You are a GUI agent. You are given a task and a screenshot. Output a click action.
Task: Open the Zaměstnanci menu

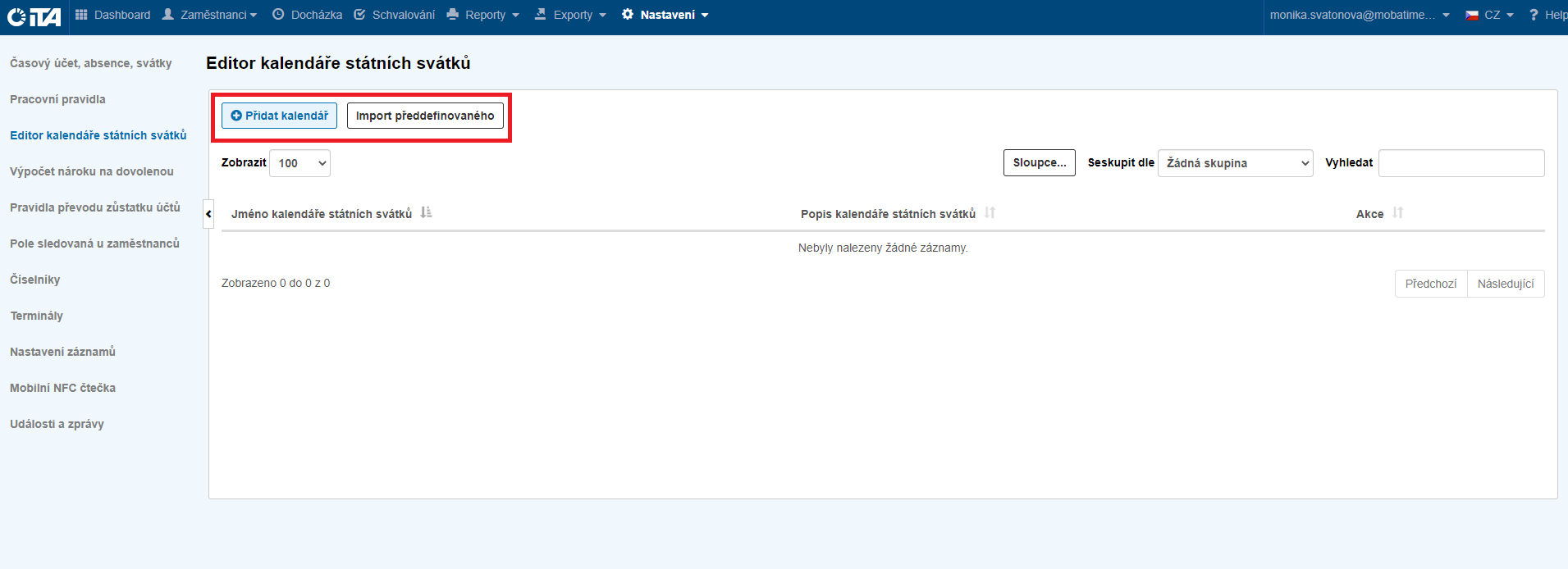[x=210, y=15]
